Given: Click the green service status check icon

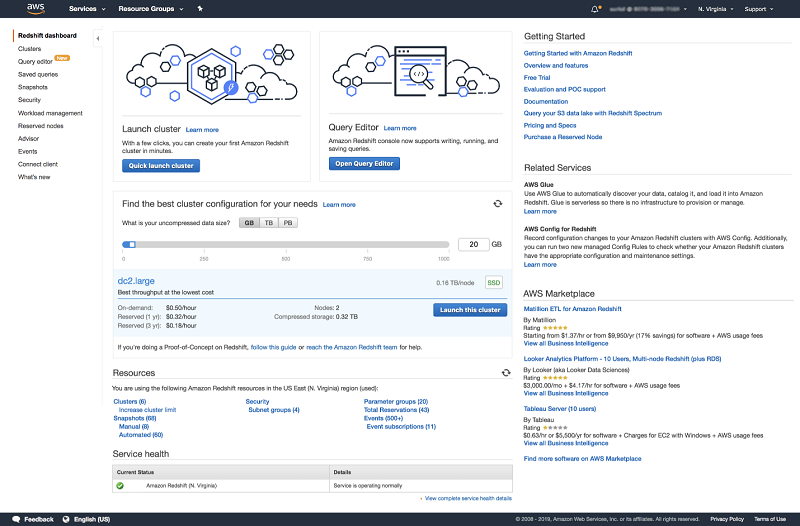Looking at the screenshot, I should click(120, 486).
